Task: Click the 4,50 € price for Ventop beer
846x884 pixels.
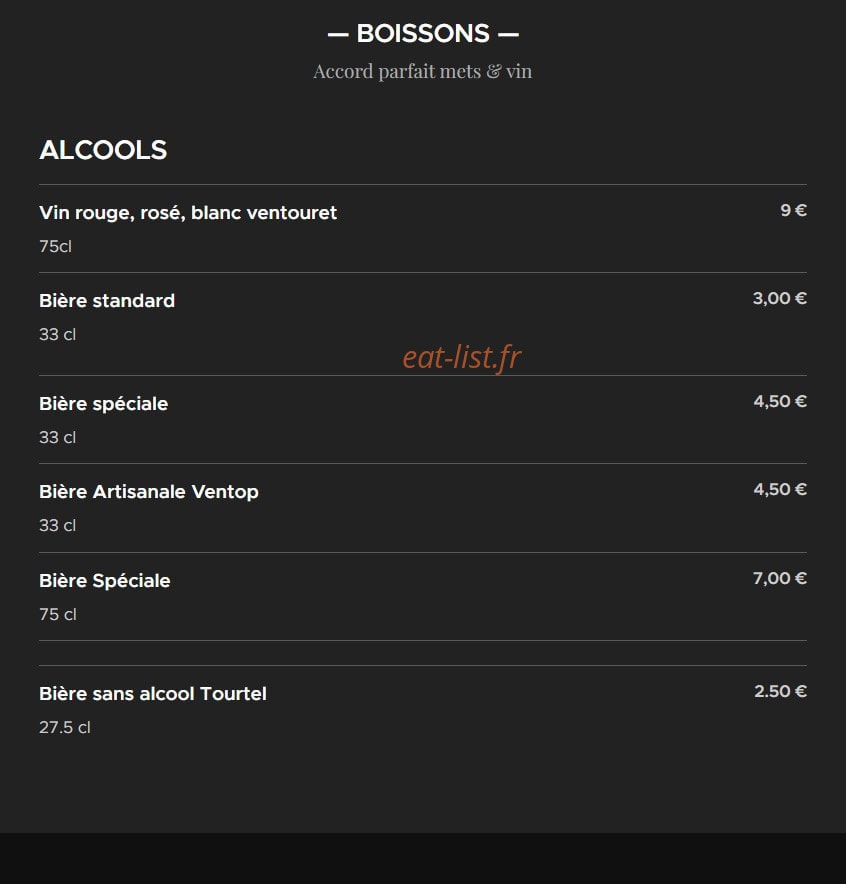Action: click(780, 489)
